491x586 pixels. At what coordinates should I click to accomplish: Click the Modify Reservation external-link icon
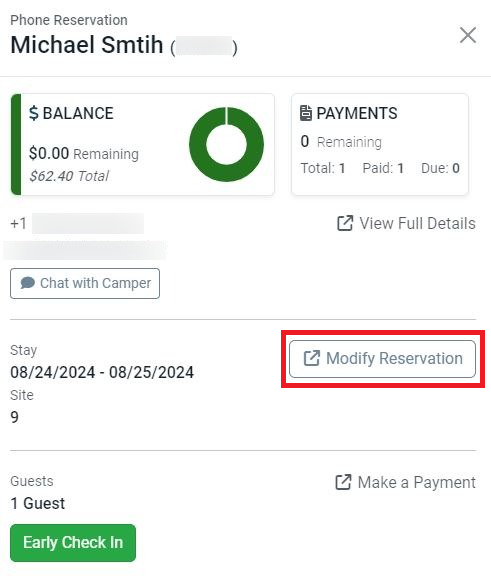point(312,358)
